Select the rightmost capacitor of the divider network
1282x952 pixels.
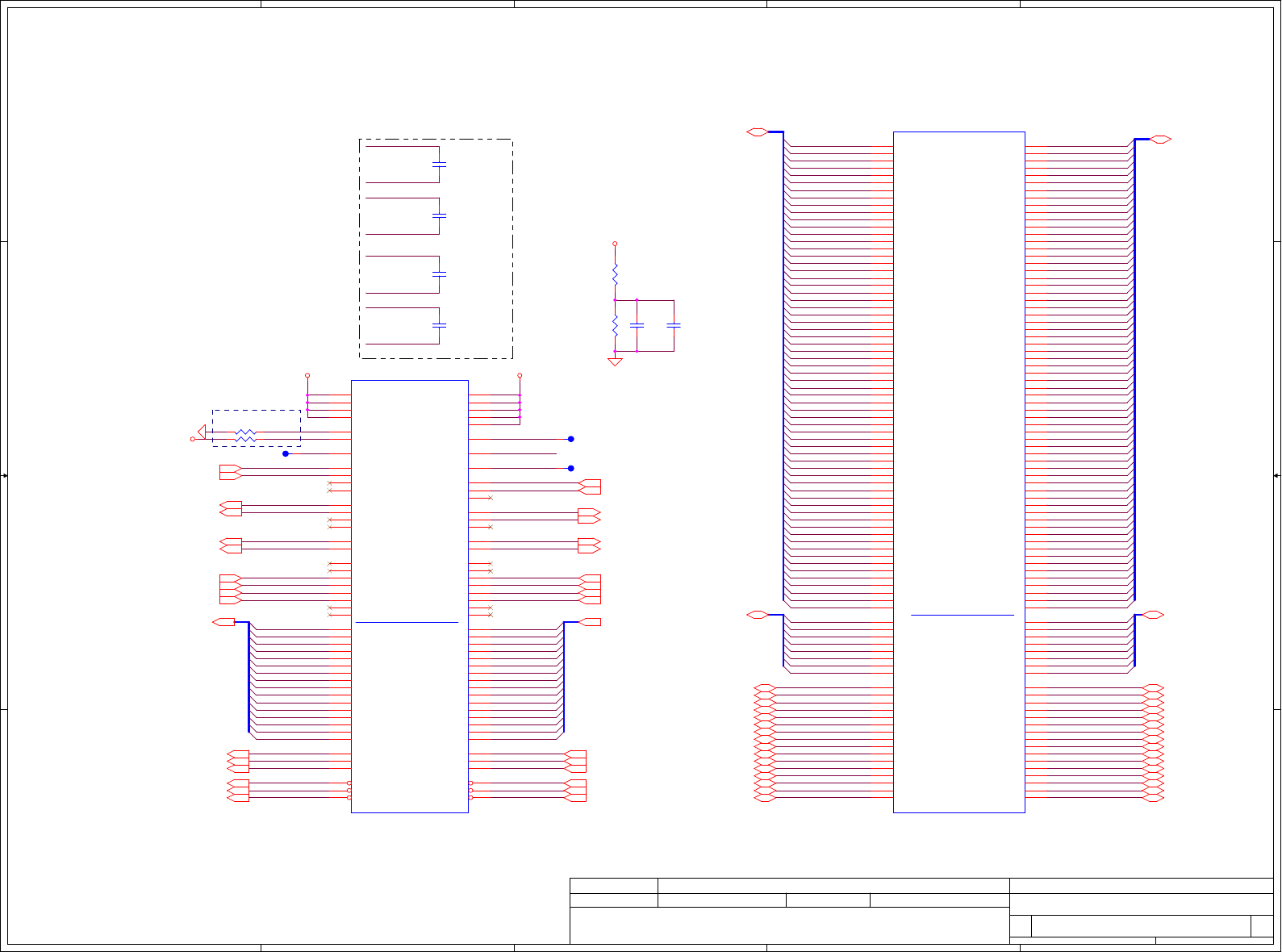674,325
